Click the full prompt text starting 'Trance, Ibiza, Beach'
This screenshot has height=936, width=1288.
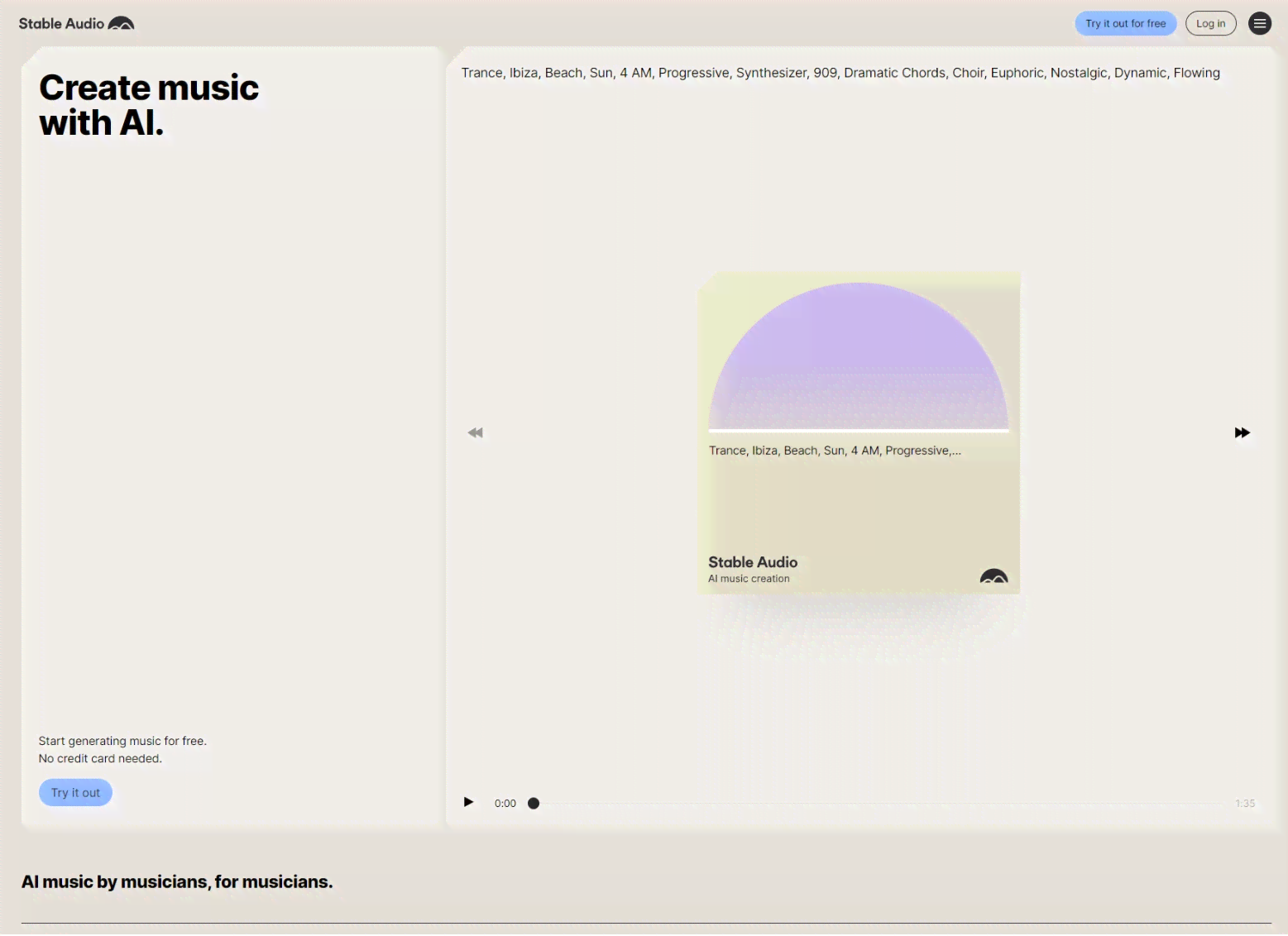tap(840, 73)
